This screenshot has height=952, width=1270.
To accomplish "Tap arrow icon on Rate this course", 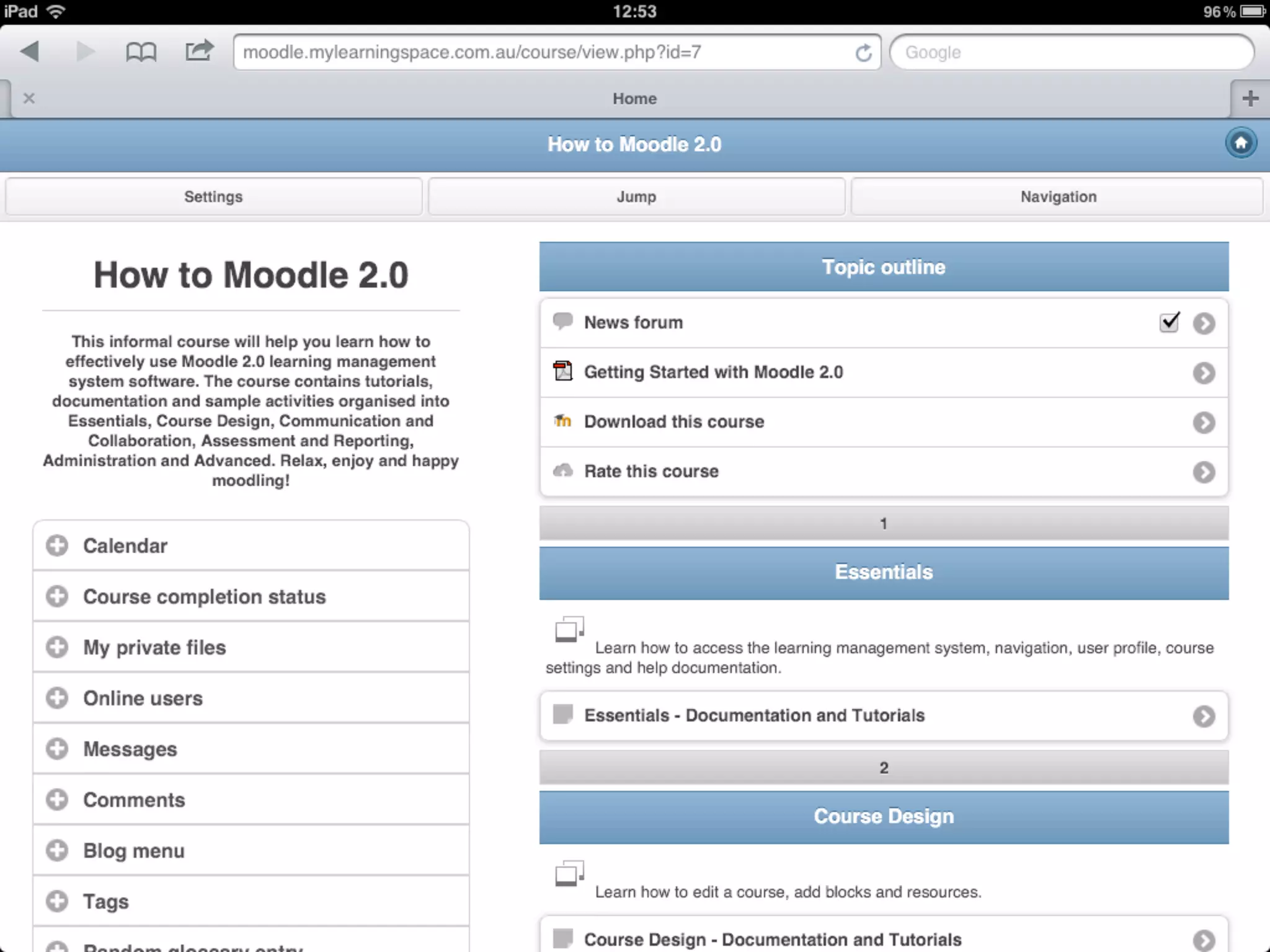I will tap(1204, 472).
